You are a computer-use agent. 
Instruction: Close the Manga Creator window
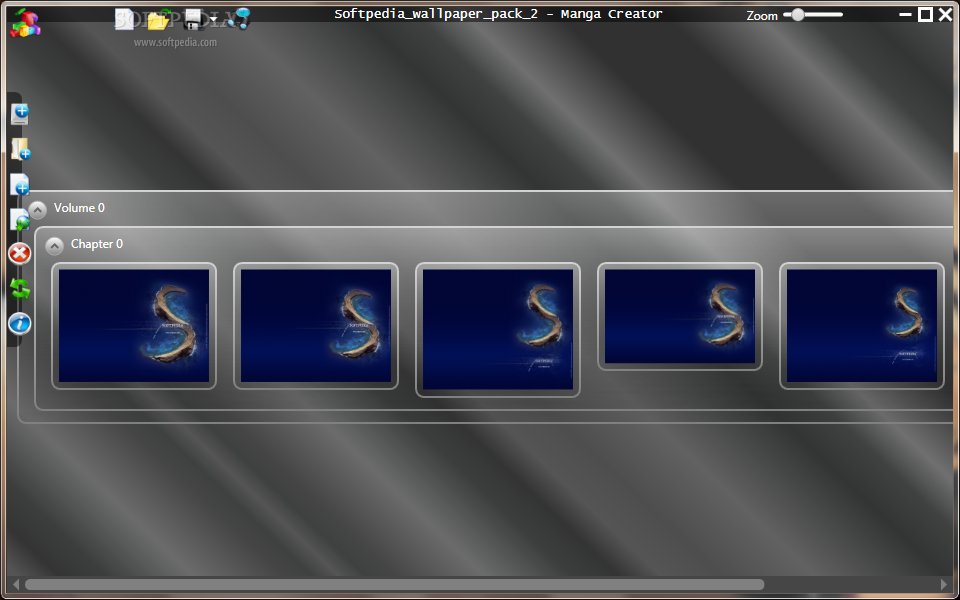pyautogui.click(x=945, y=14)
